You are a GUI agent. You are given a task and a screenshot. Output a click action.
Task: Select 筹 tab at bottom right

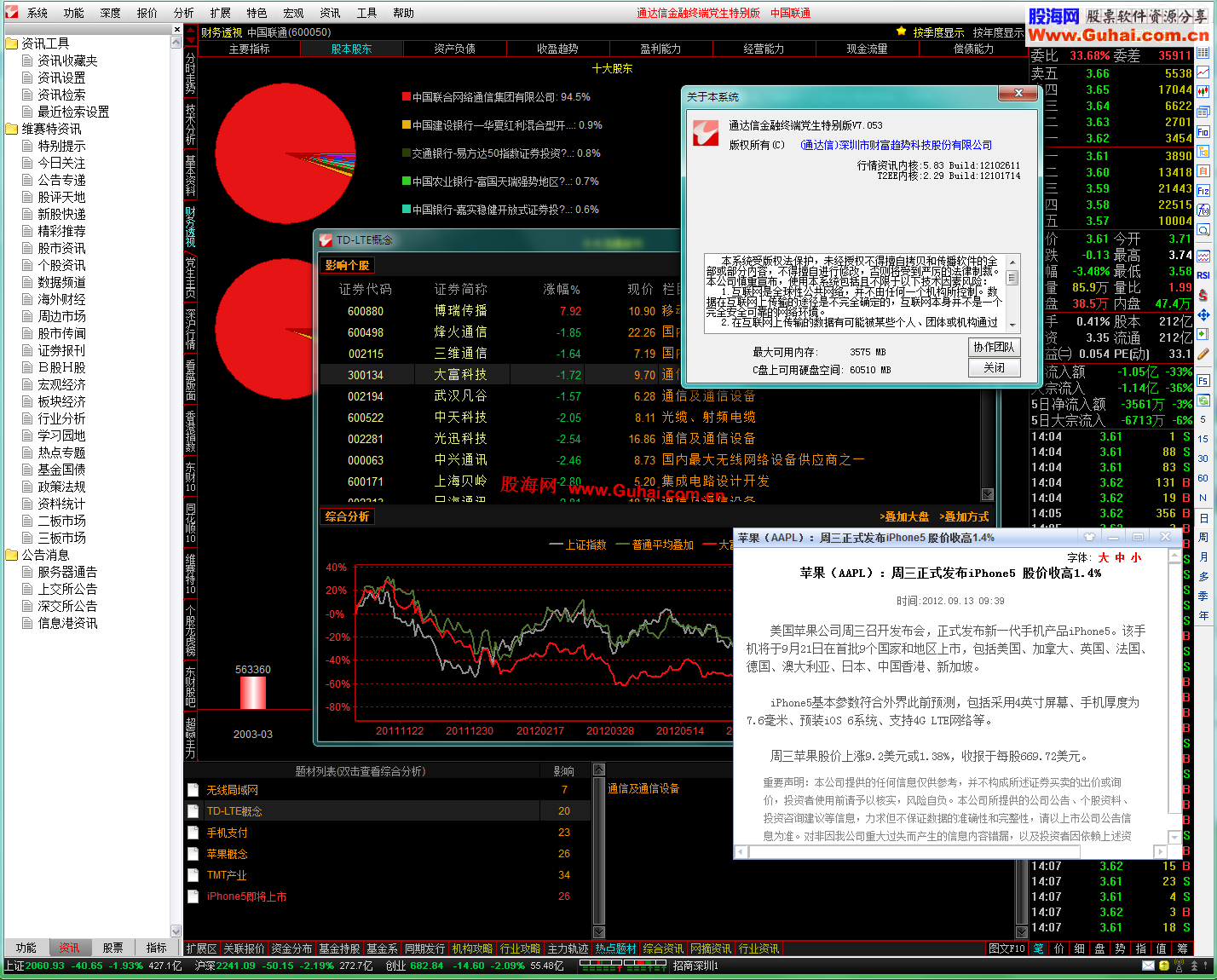pos(1182,948)
